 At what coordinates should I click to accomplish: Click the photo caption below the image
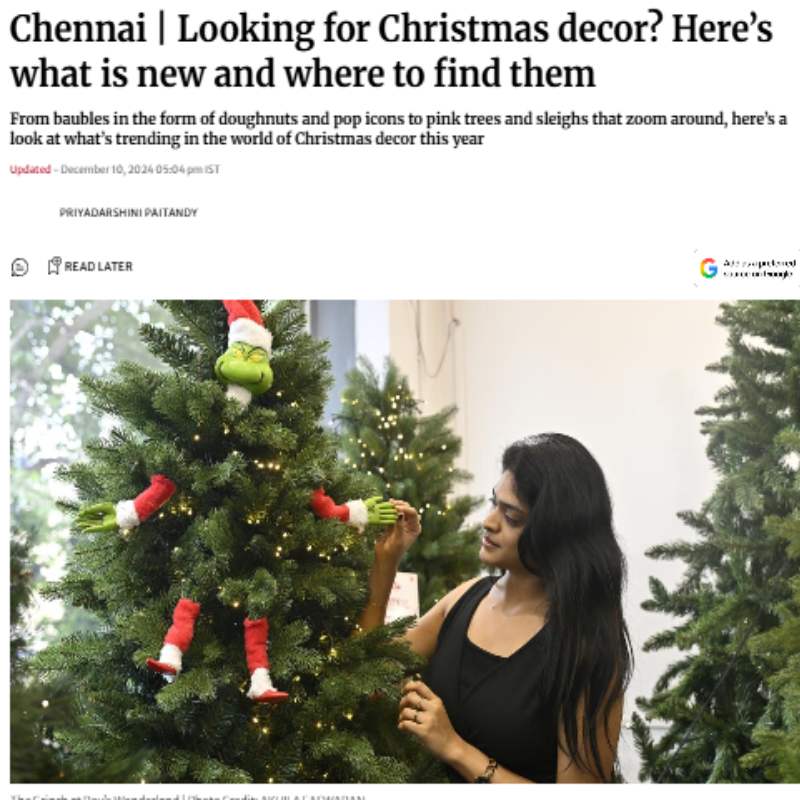187,797
